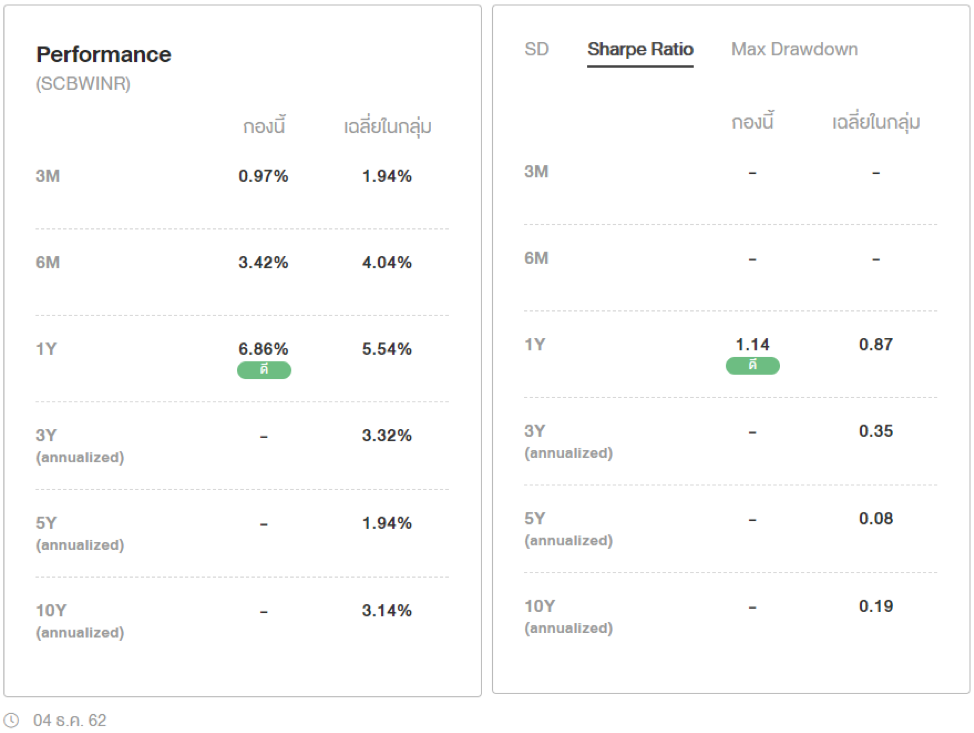974x733 pixels.
Task: Click กองนี้ column header in Sharpe Ratio panel
Action: (x=753, y=122)
